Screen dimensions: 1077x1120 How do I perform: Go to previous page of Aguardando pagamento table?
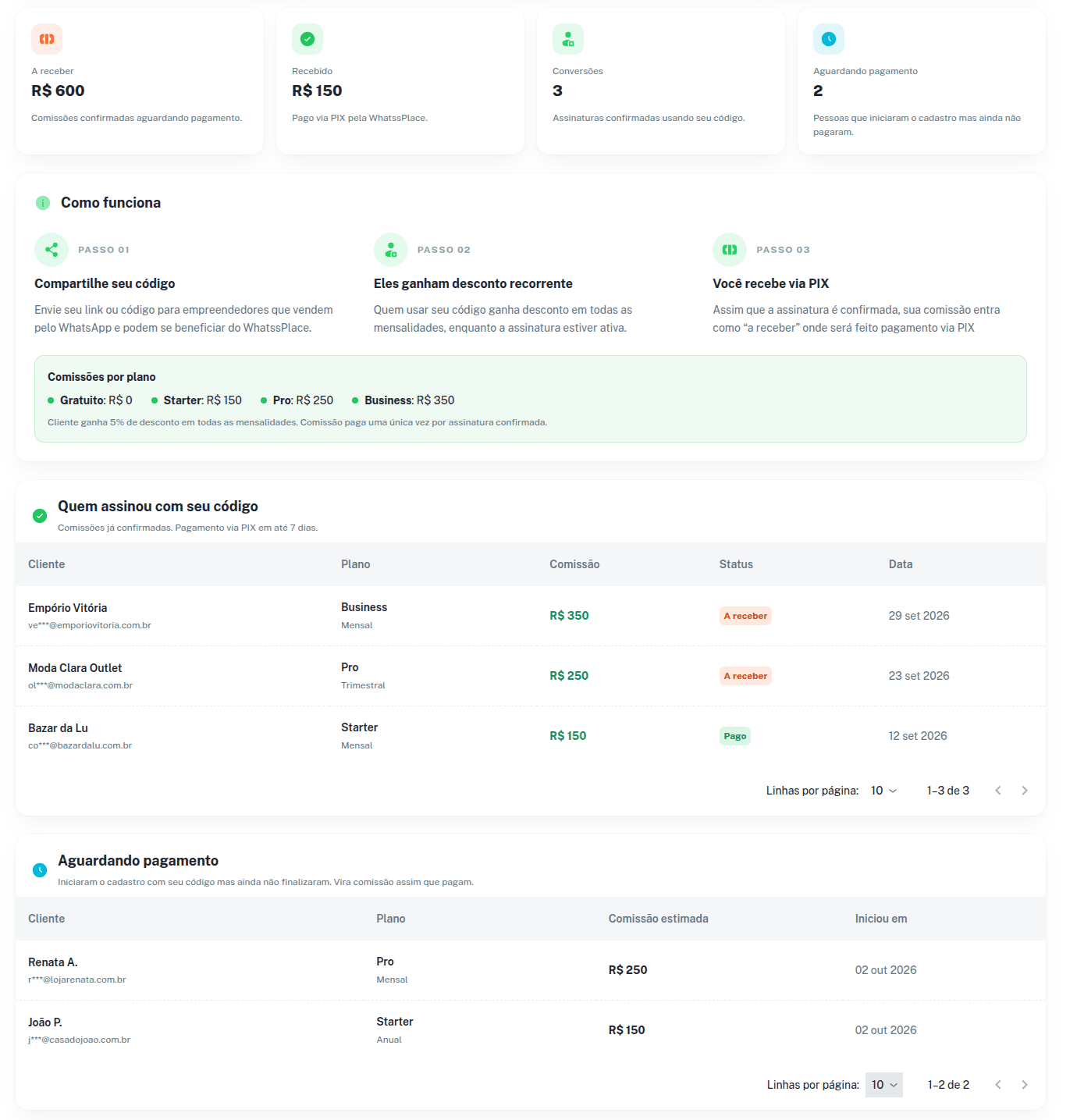pyautogui.click(x=998, y=1085)
